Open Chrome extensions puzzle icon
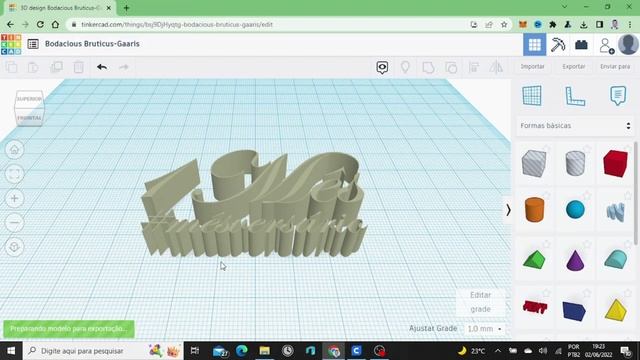The width and height of the screenshot is (640, 360). point(553,24)
